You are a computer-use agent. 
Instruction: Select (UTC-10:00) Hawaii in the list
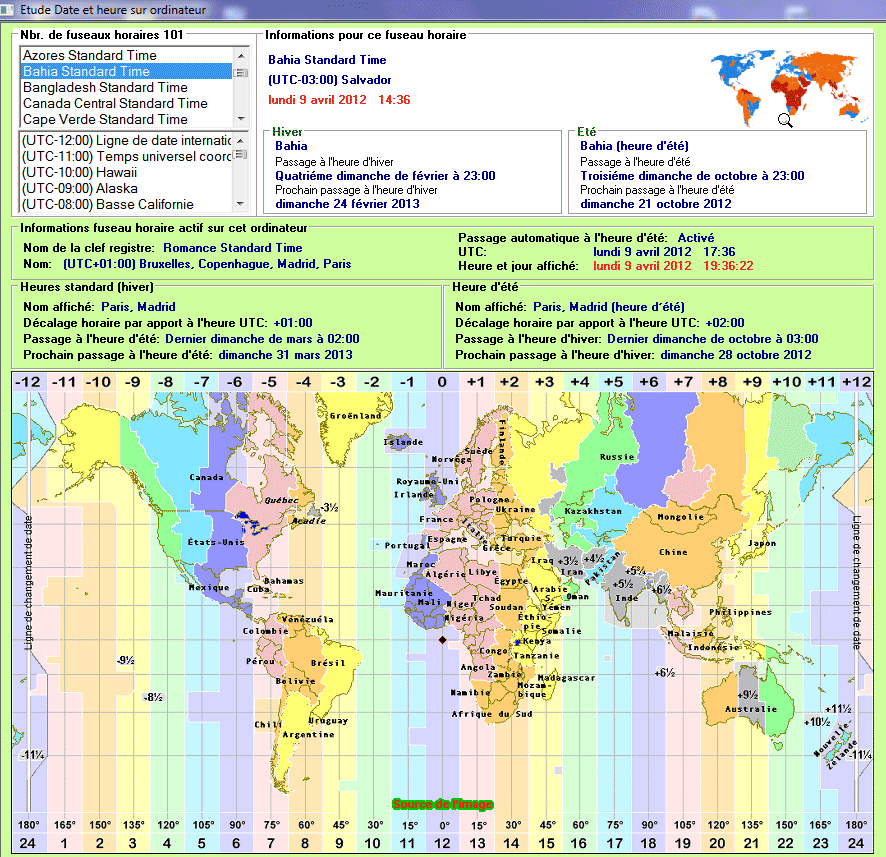coord(126,172)
